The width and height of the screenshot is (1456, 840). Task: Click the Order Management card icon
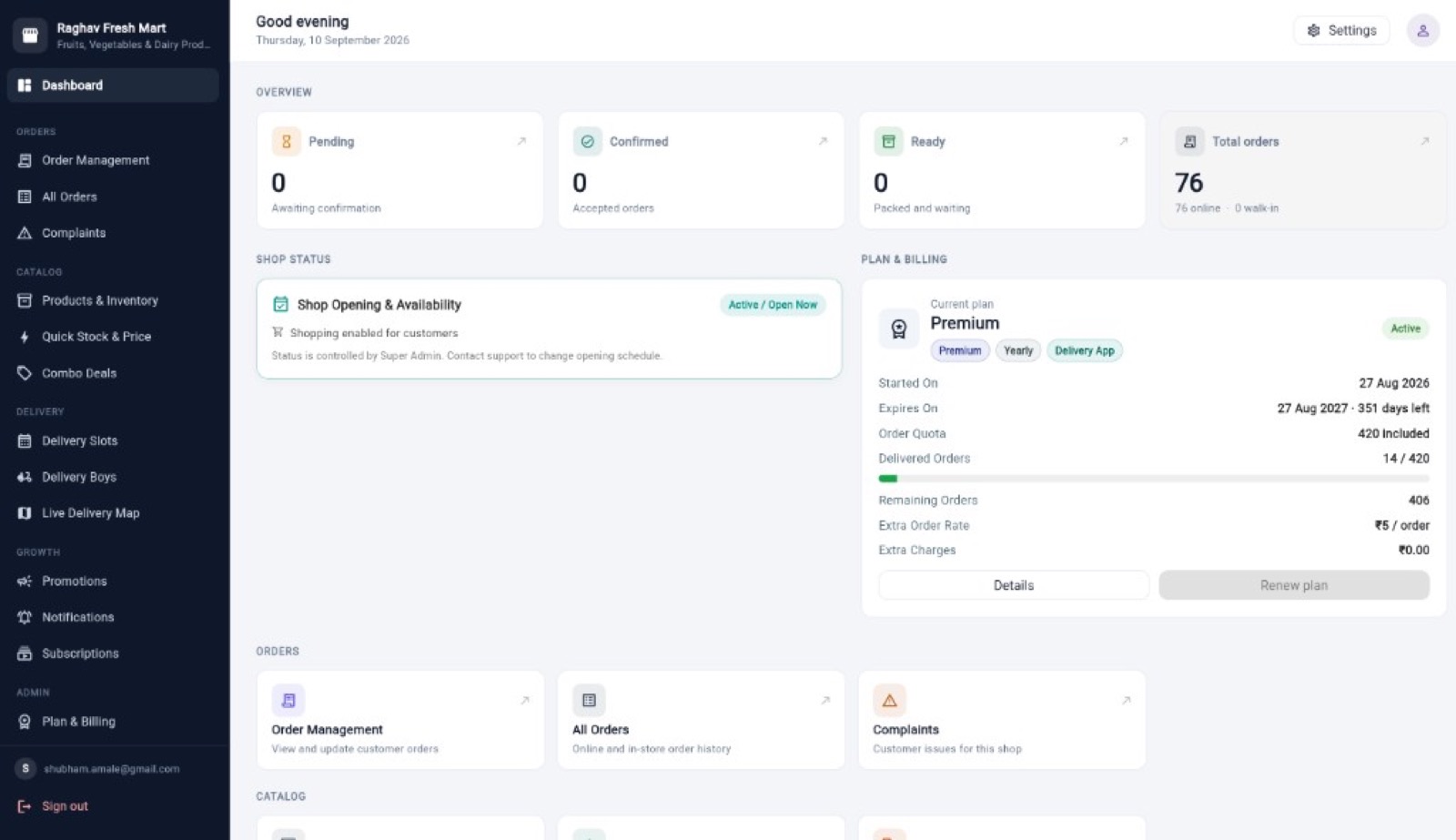coord(288,700)
